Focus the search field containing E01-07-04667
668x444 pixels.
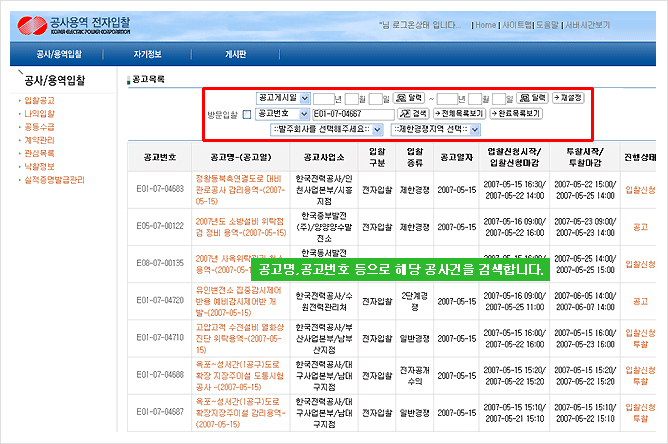click(354, 114)
